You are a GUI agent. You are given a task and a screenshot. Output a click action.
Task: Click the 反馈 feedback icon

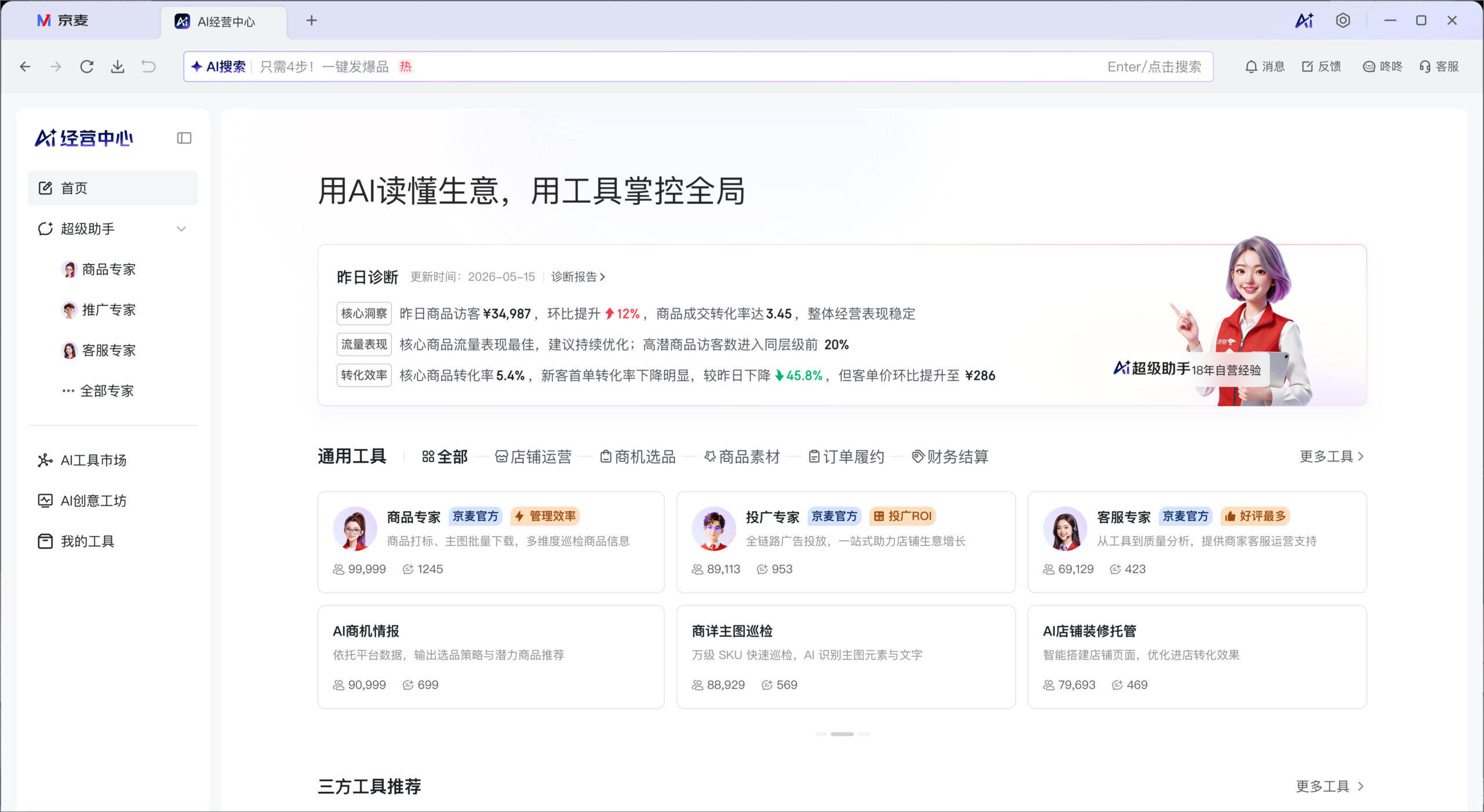1321,67
